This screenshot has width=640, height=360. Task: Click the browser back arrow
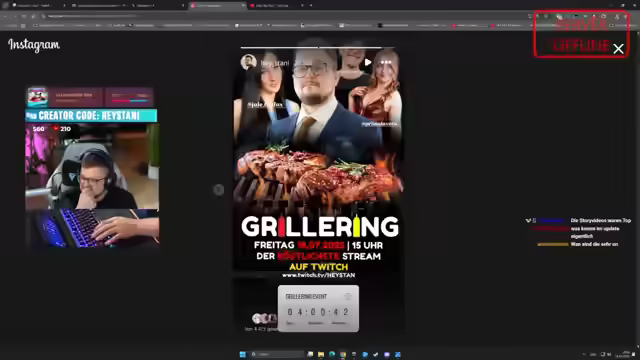(5, 16)
